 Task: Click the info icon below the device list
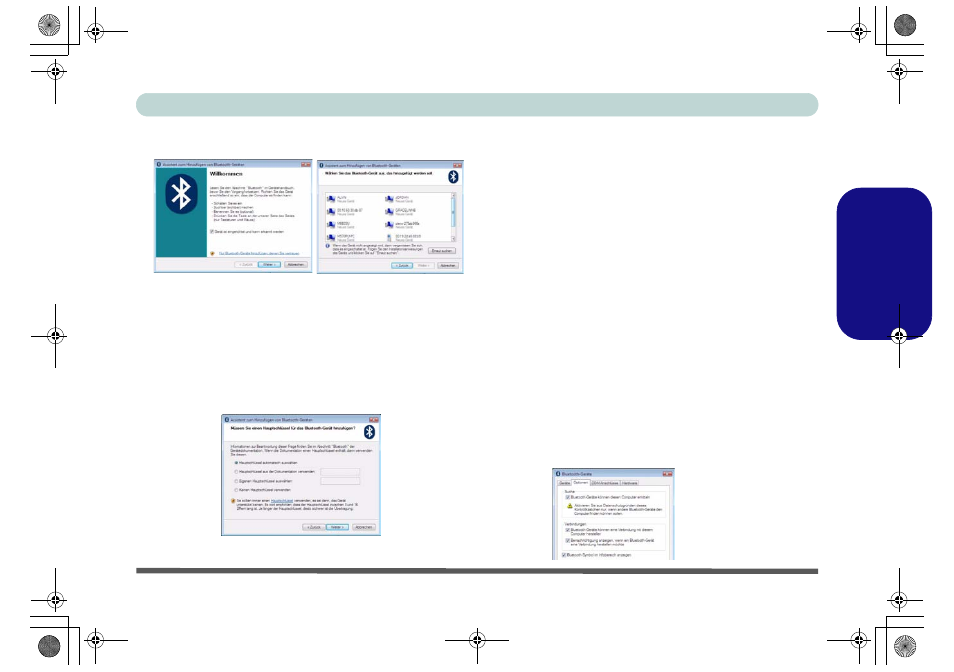[x=327, y=246]
